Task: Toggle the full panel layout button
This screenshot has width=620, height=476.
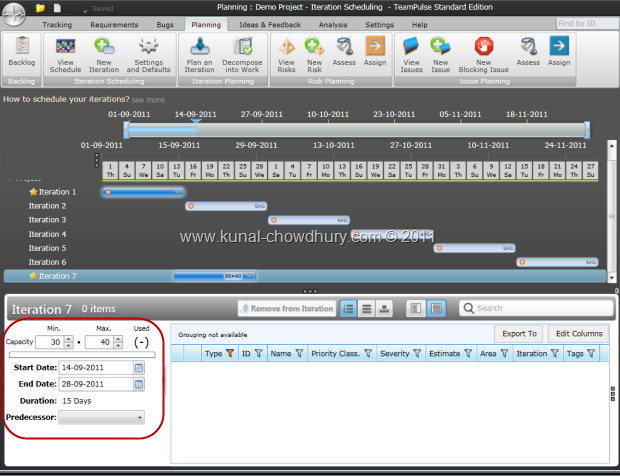Action: point(436,308)
